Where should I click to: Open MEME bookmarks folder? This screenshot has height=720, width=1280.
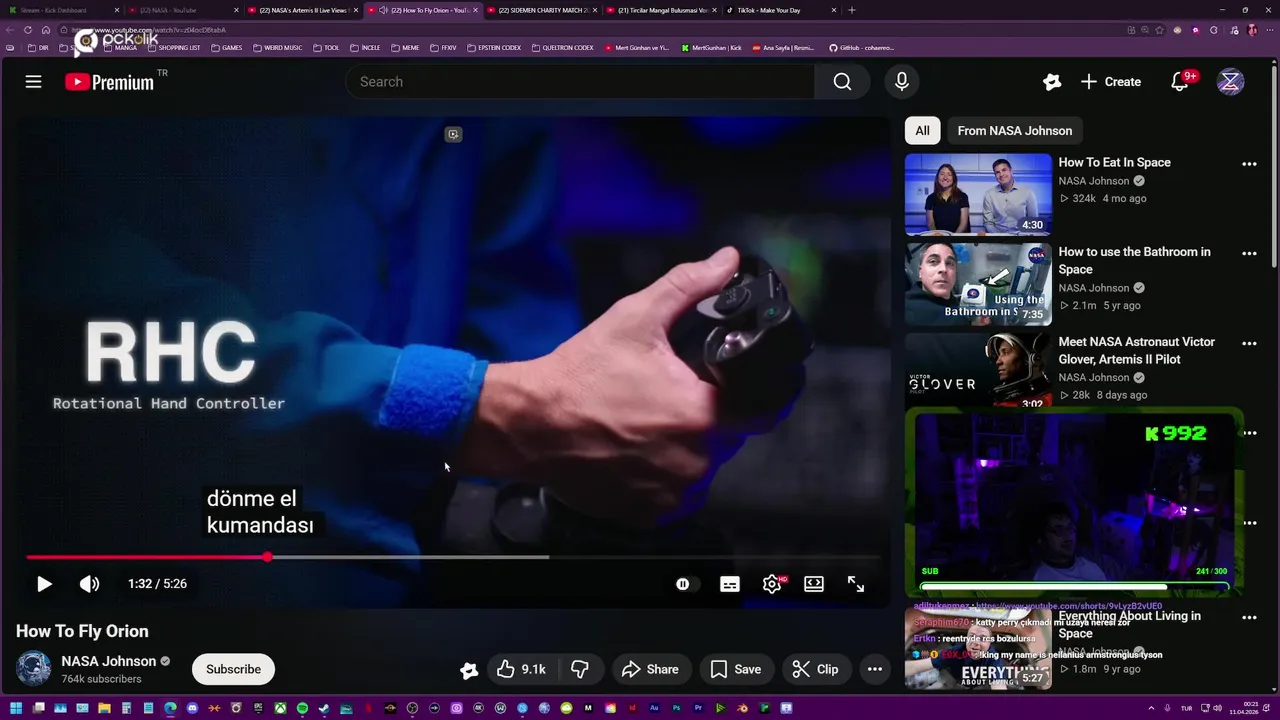click(405, 47)
